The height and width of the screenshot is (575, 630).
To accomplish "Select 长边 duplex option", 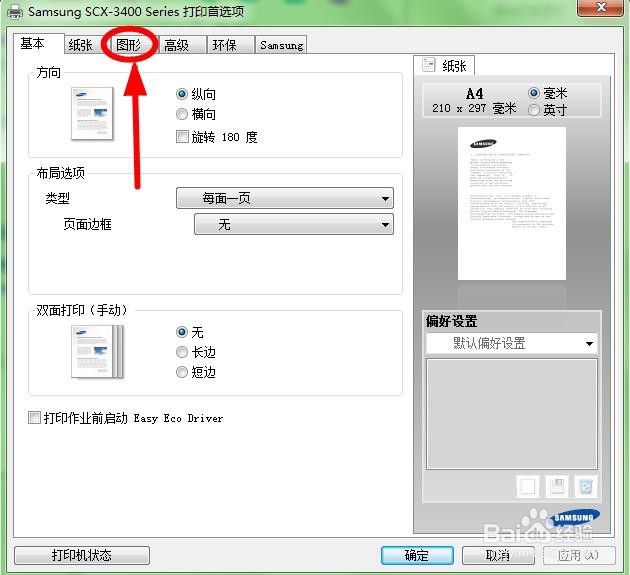I will coord(182,352).
